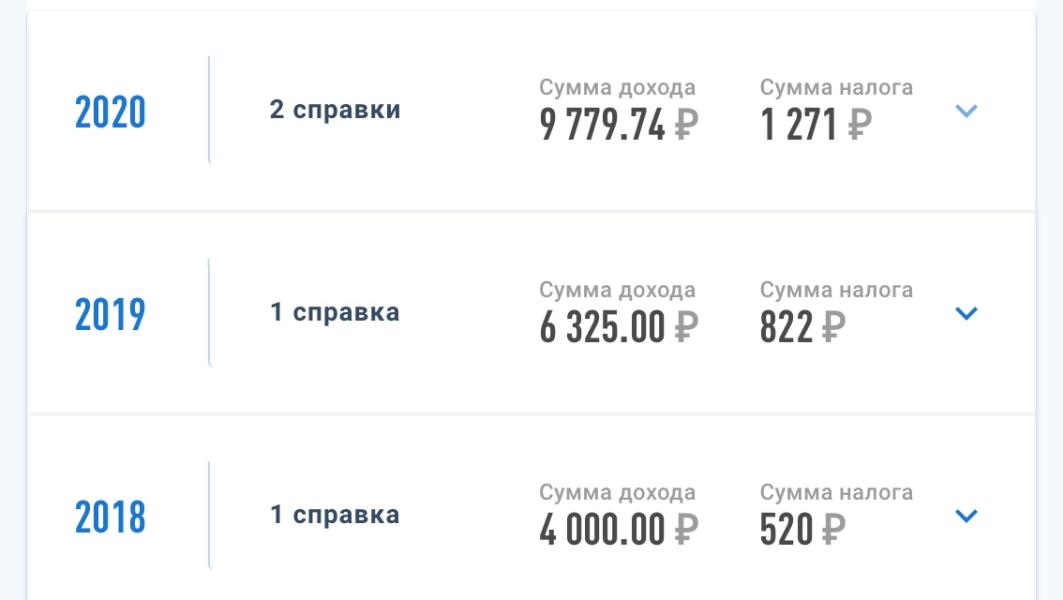Open the "2 справки" label for 2020
Viewport: 1063px width, 600px height.
pyautogui.click(x=335, y=110)
